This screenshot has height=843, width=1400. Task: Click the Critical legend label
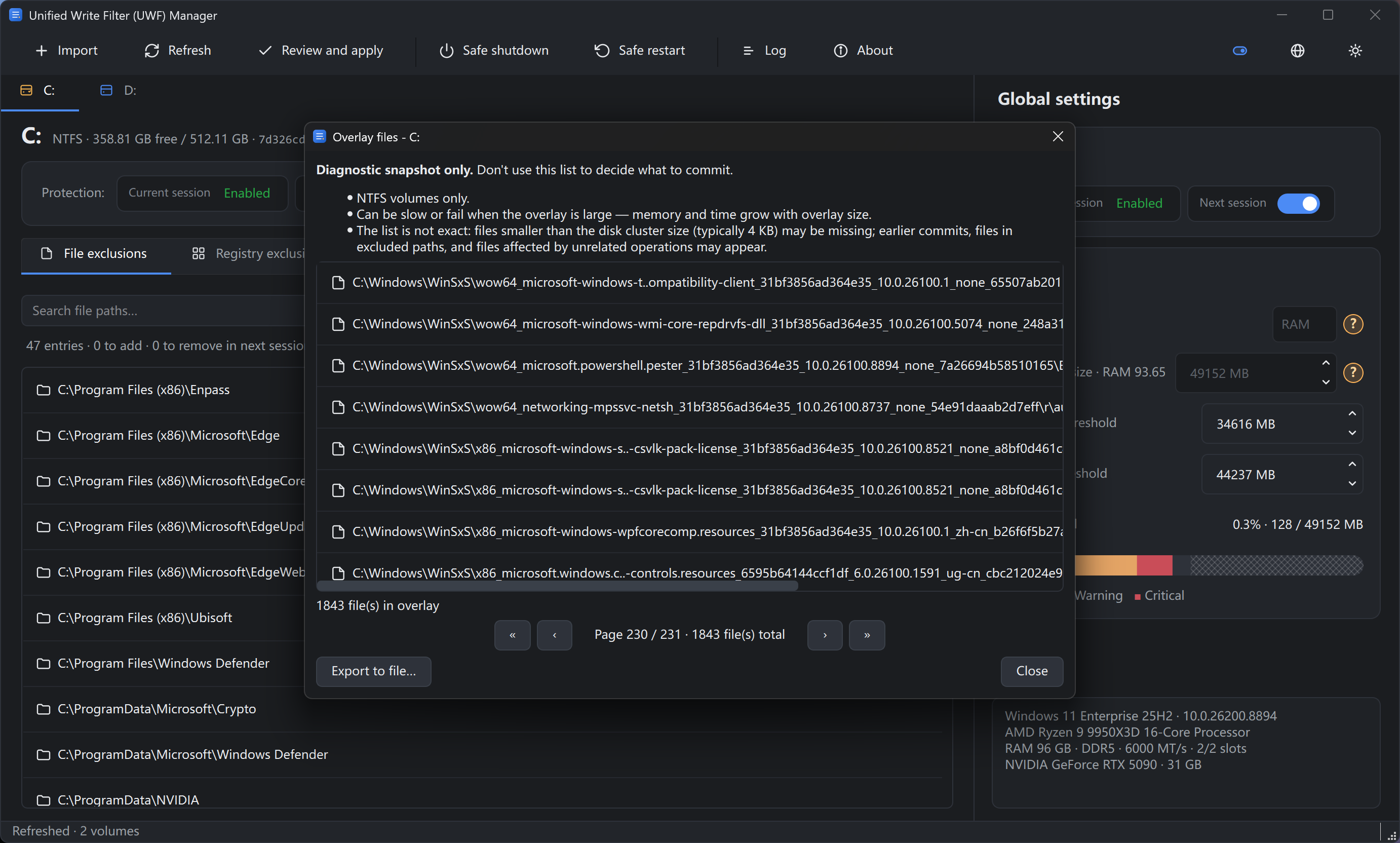click(1164, 595)
